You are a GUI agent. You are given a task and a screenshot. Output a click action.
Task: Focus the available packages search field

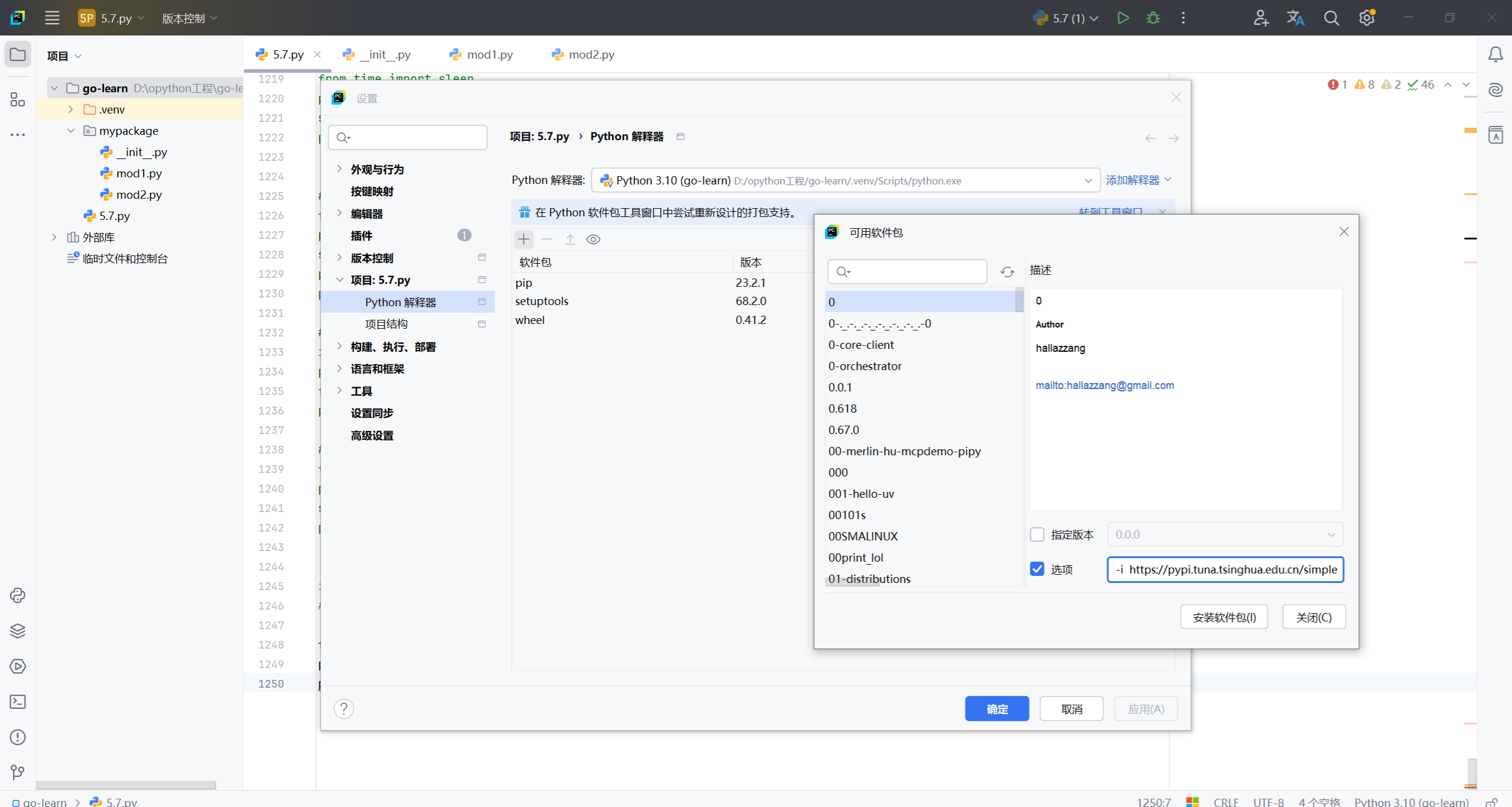click(907, 271)
